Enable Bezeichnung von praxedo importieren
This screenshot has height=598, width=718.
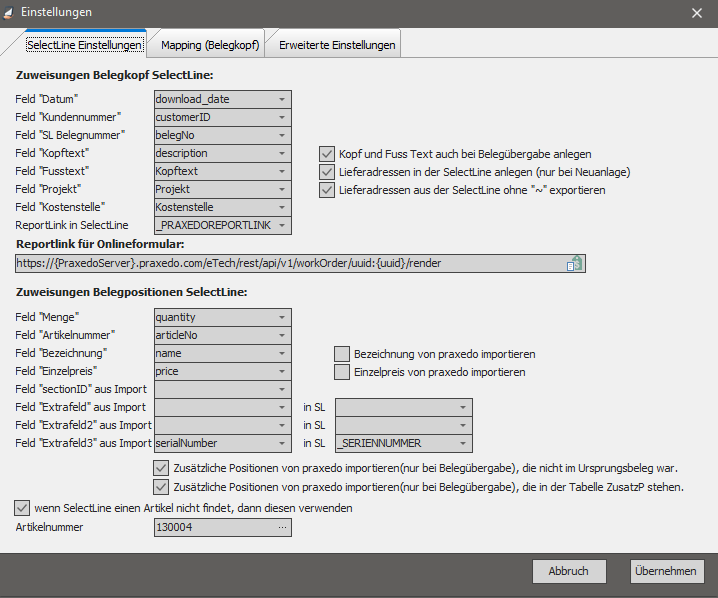(x=342, y=354)
